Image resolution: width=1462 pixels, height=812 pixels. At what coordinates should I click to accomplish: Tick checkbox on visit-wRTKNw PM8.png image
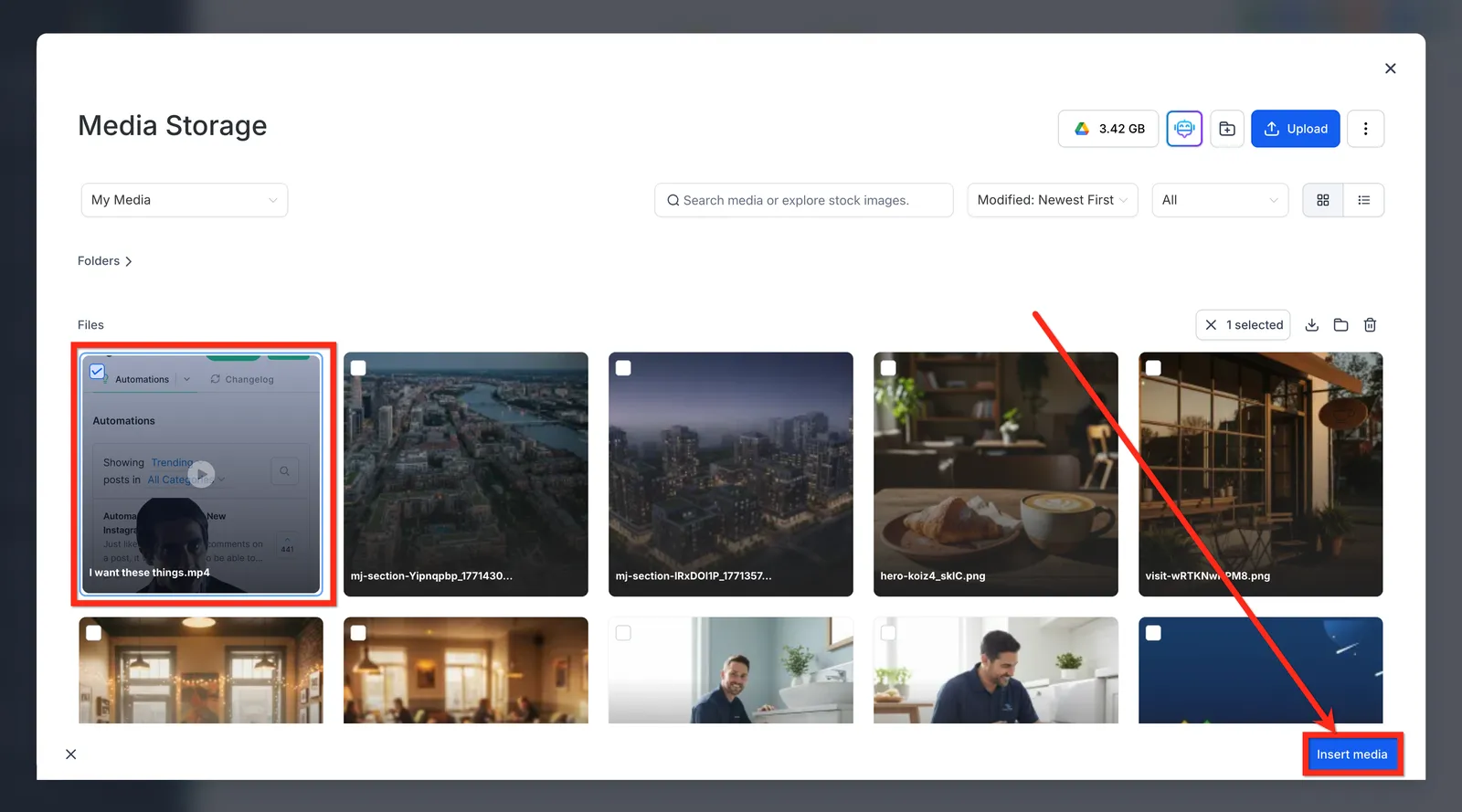[x=1153, y=368]
